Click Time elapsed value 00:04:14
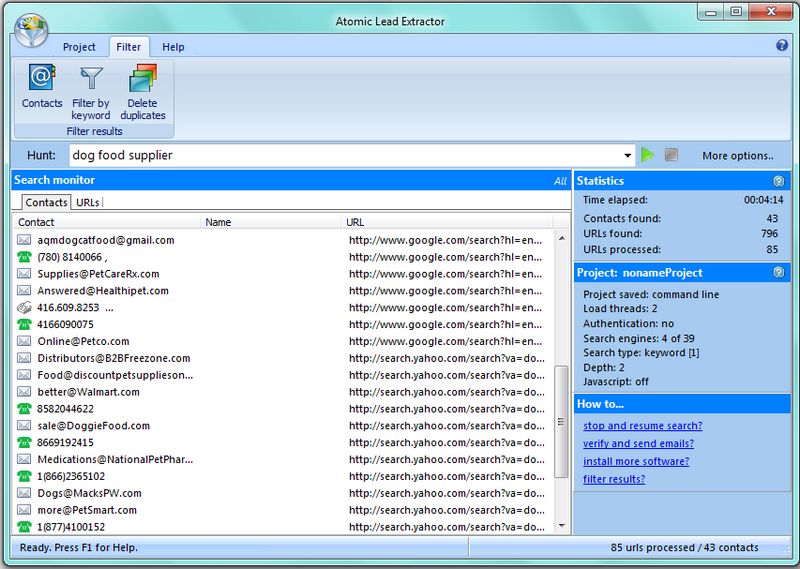 (763, 200)
